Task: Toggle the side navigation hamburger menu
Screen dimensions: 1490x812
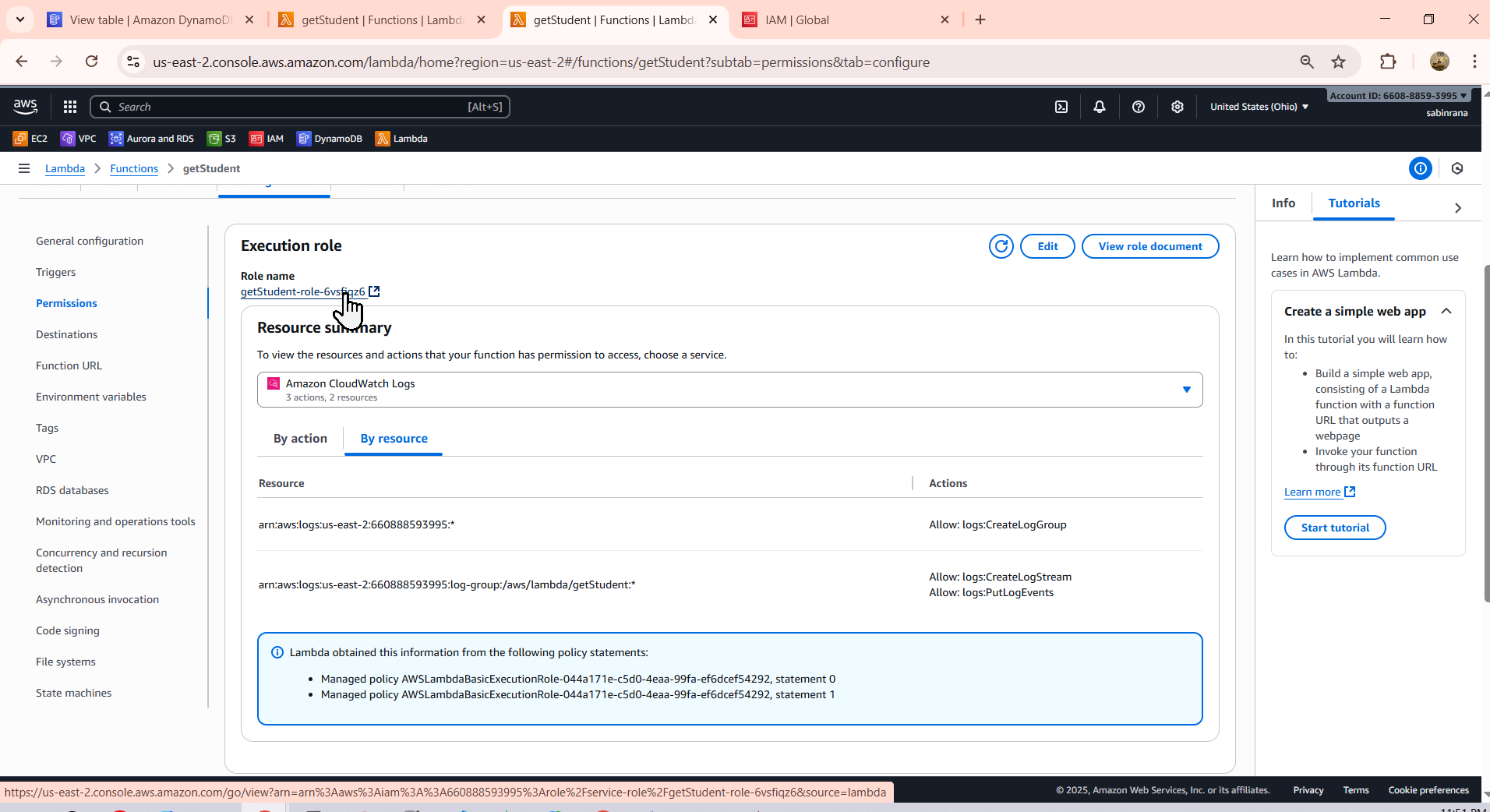Action: coord(24,168)
